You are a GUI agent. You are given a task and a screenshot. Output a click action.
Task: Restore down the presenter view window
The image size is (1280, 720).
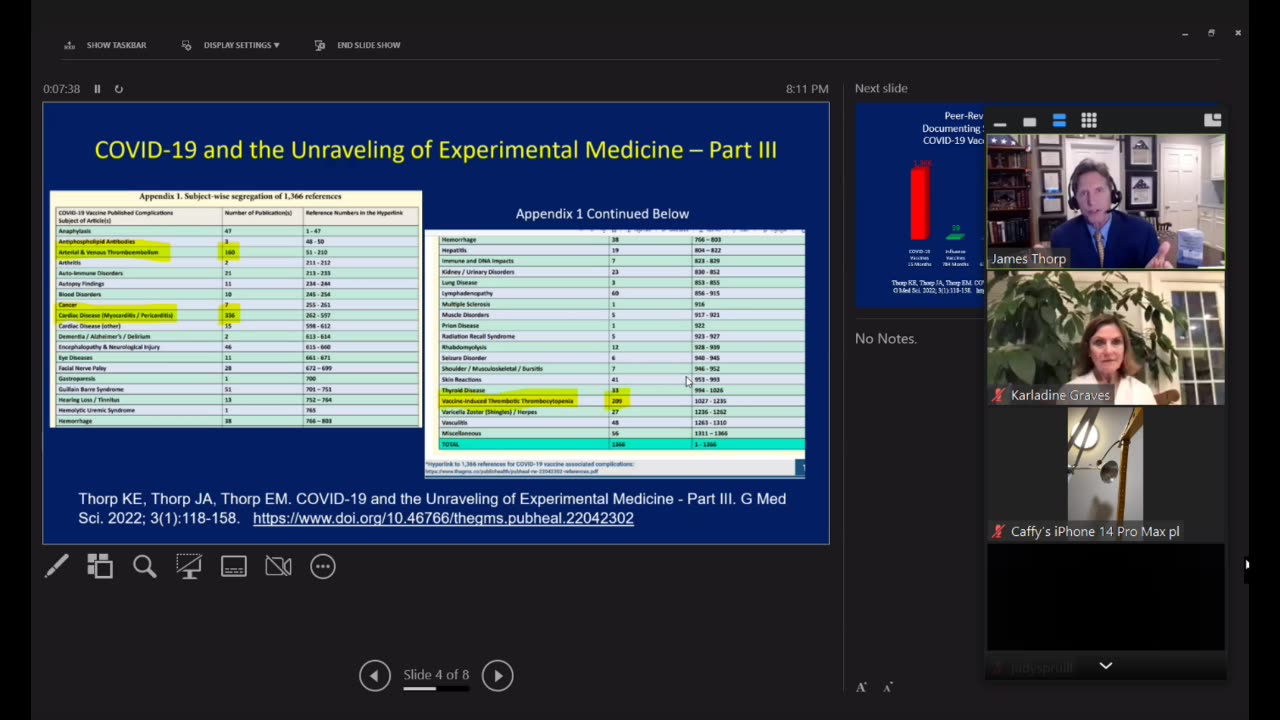click(x=1211, y=33)
